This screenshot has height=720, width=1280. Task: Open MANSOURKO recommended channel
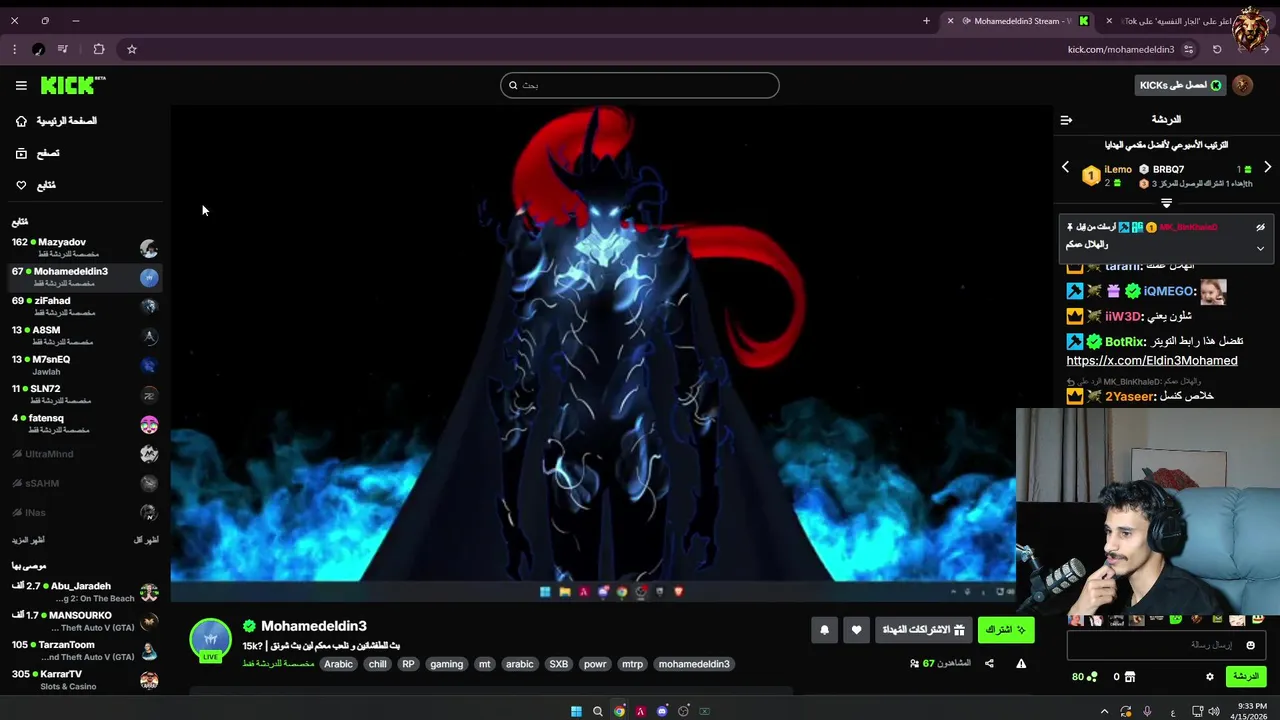[84, 621]
